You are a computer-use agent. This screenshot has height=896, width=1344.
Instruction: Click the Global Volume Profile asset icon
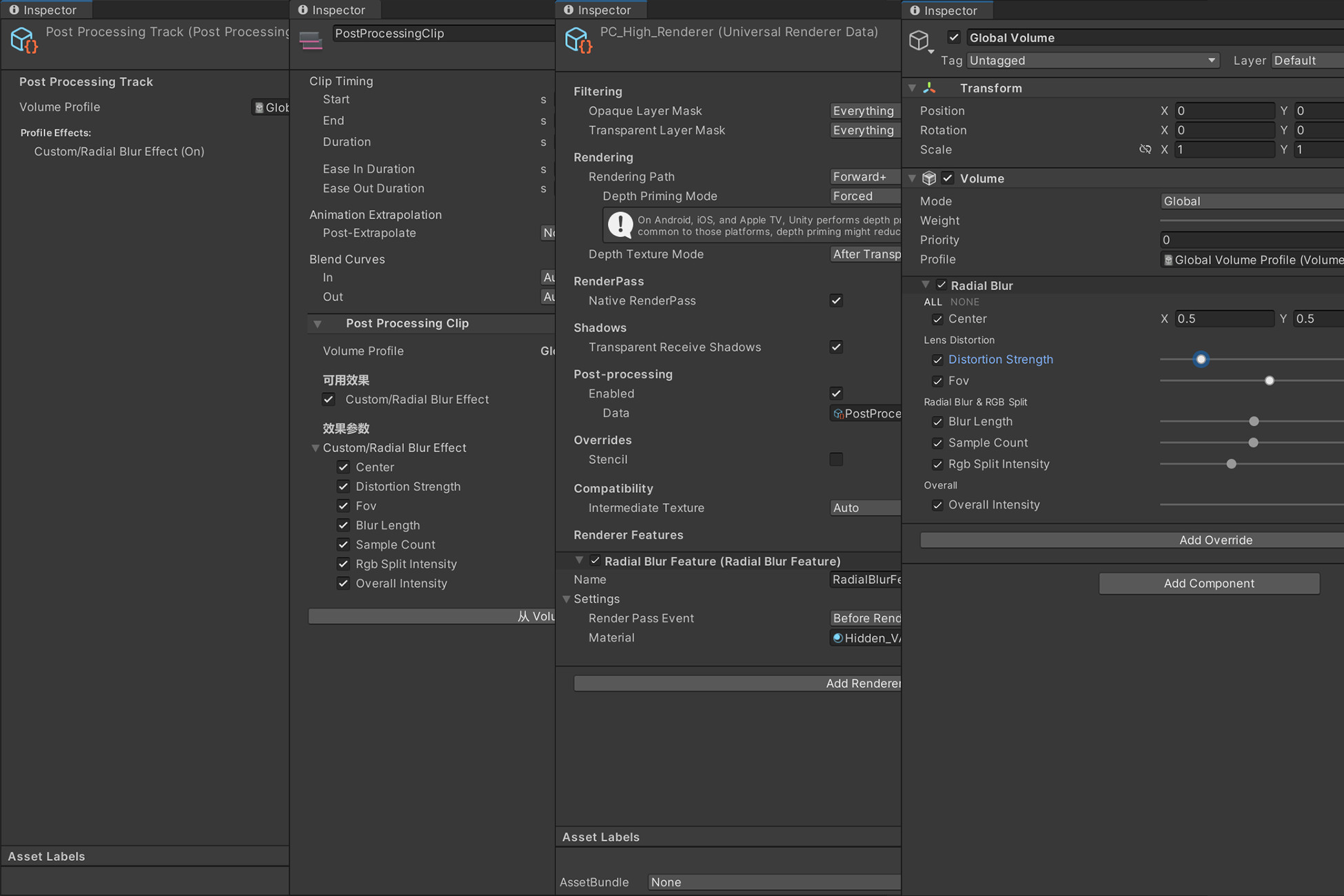tap(1168, 260)
